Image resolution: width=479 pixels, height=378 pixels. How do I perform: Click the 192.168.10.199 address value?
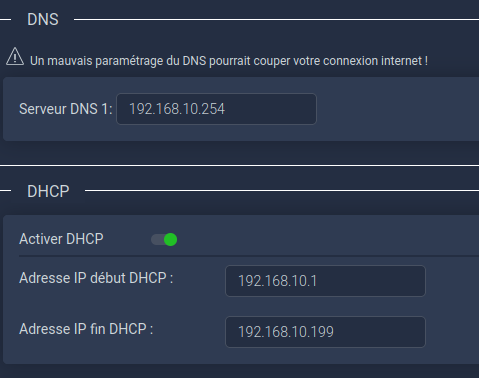286,332
